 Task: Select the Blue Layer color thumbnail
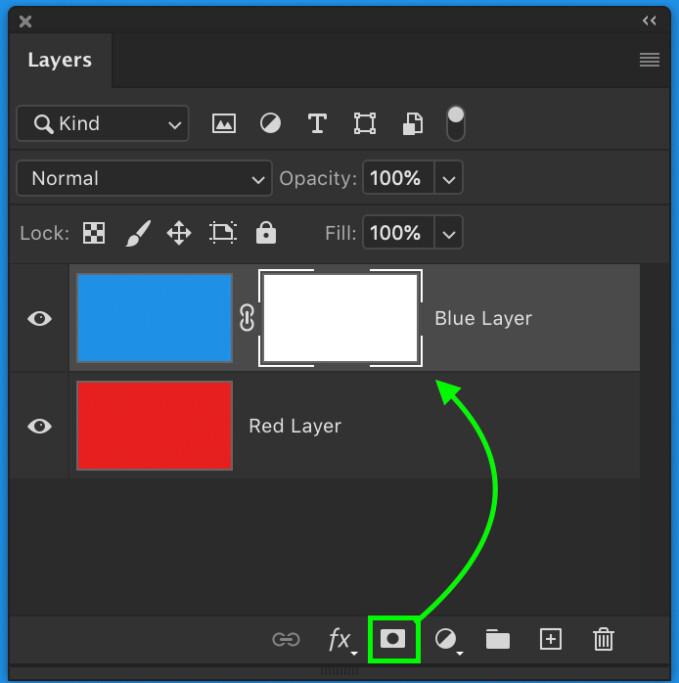point(154,318)
